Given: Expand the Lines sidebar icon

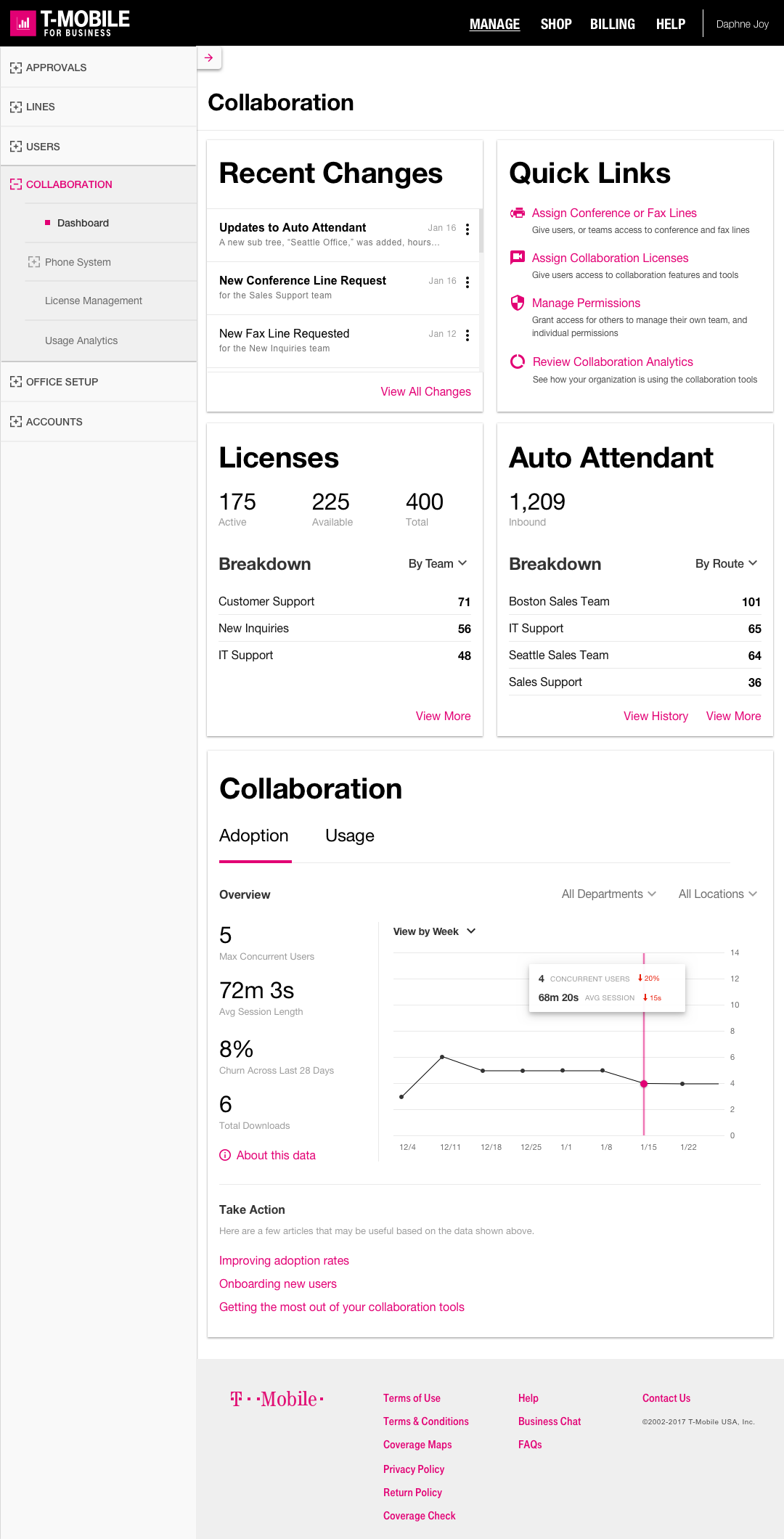Looking at the screenshot, I should click(16, 107).
